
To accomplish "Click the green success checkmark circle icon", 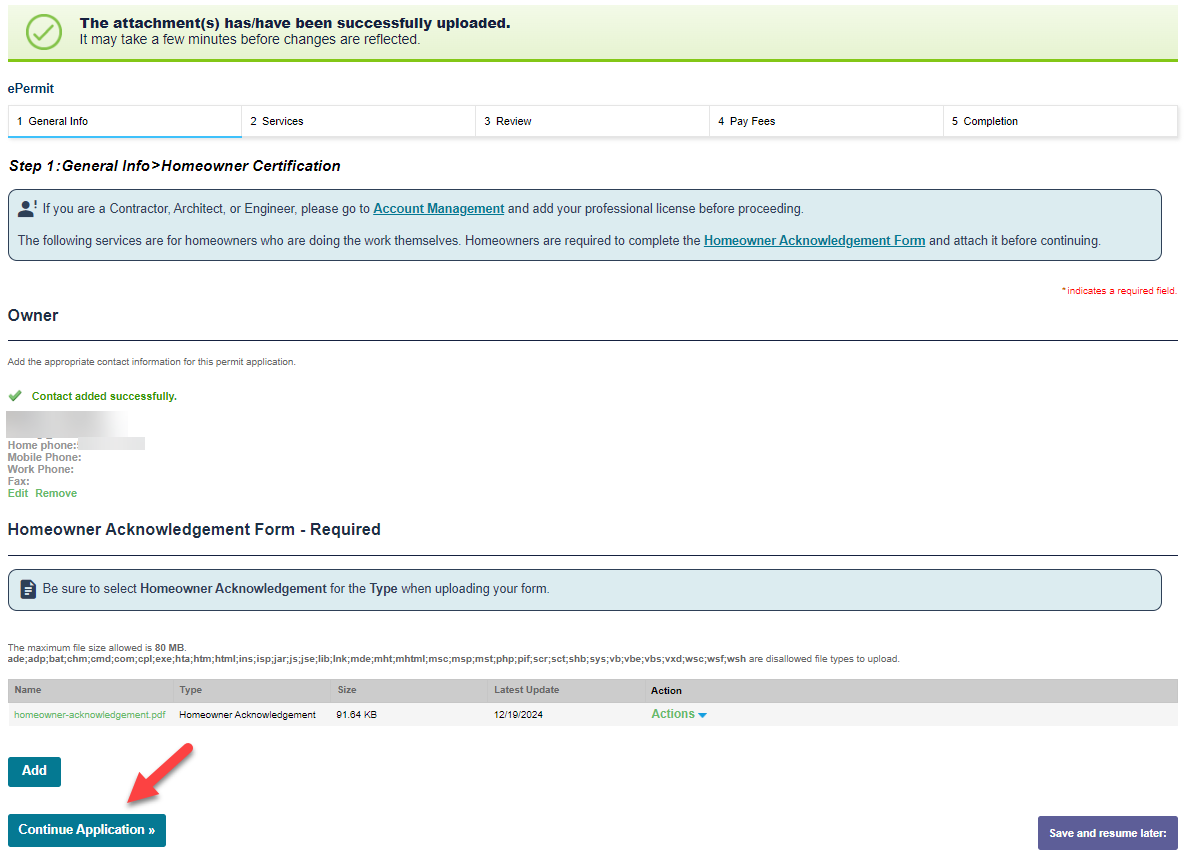I will (x=44, y=31).
